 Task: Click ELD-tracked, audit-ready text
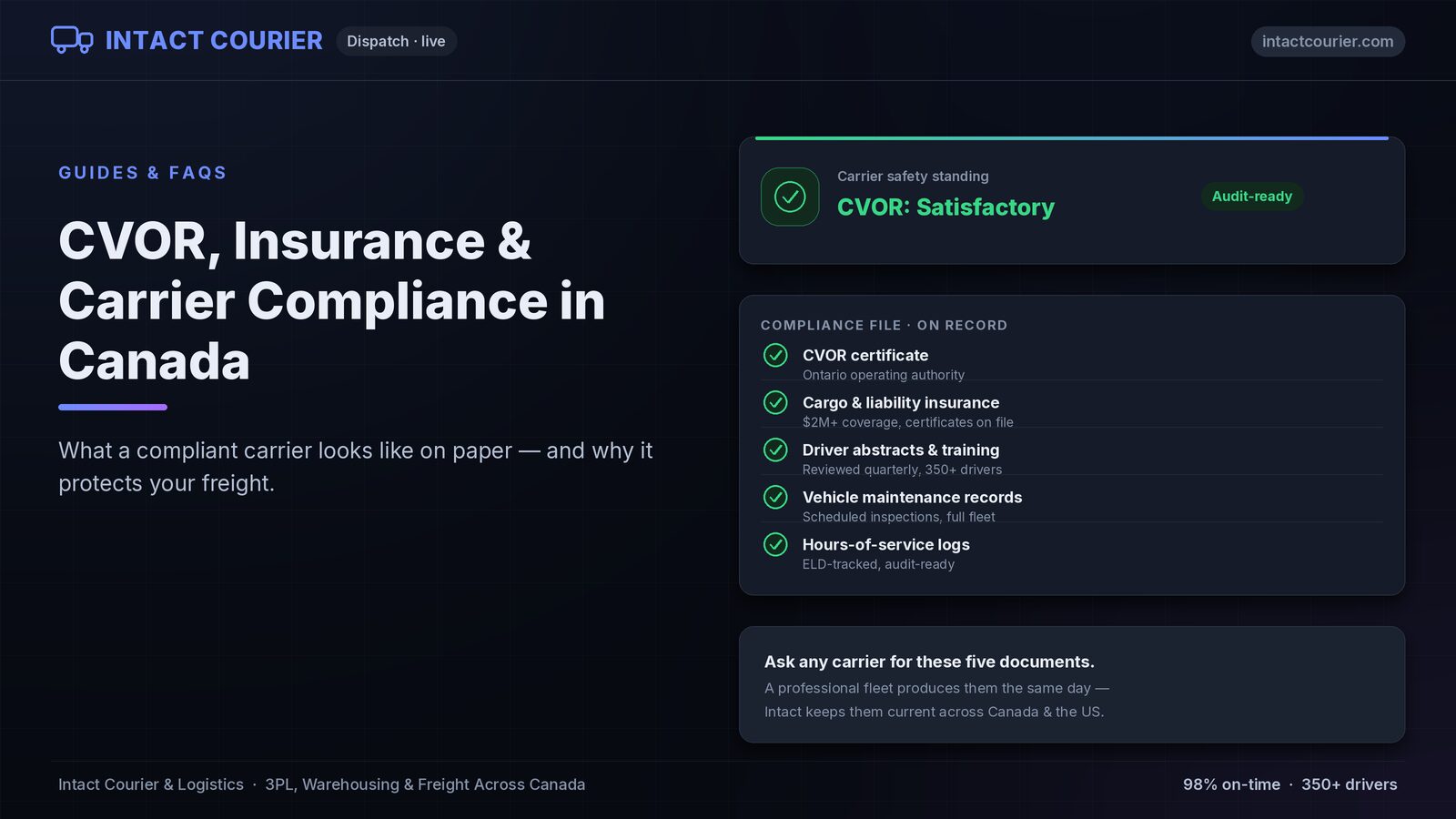878,564
